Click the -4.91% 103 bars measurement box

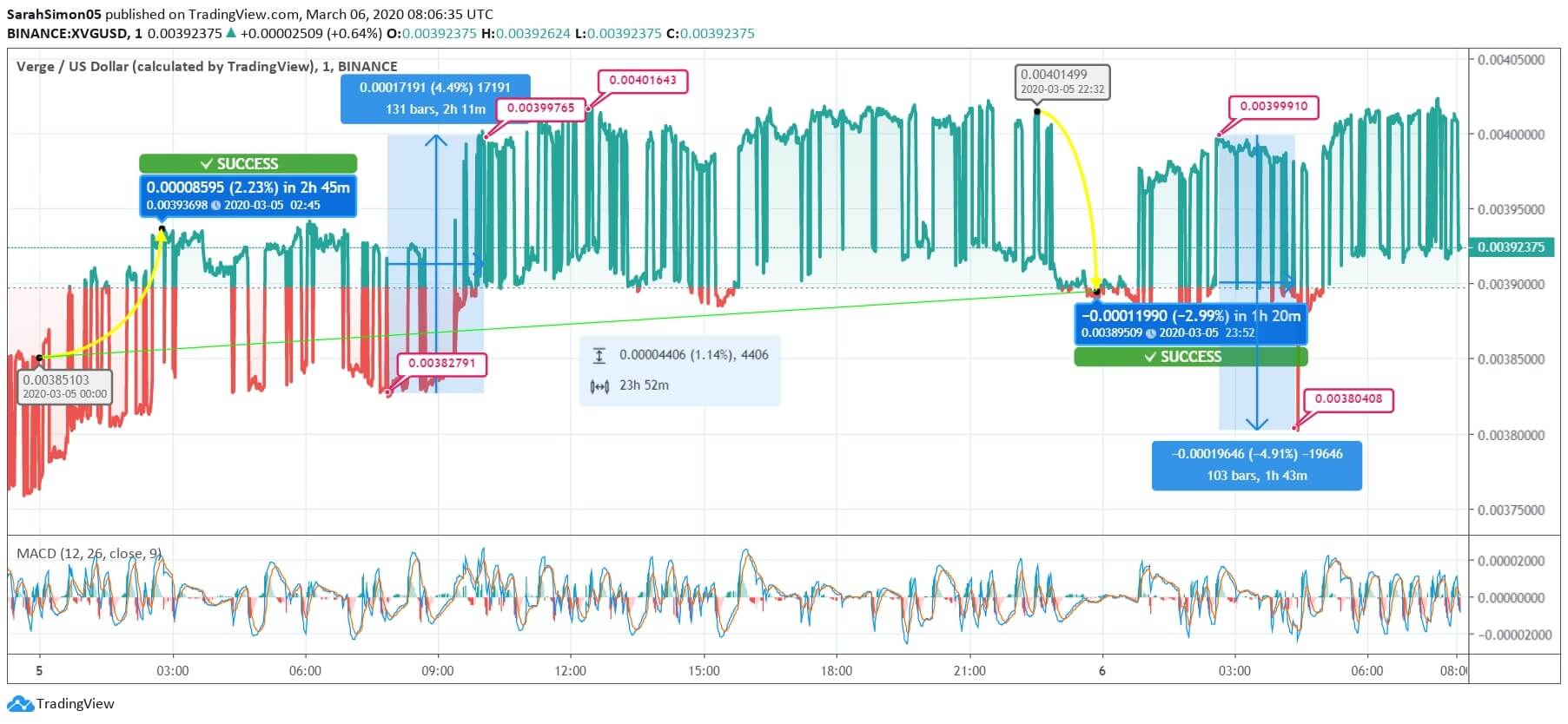pos(1256,464)
